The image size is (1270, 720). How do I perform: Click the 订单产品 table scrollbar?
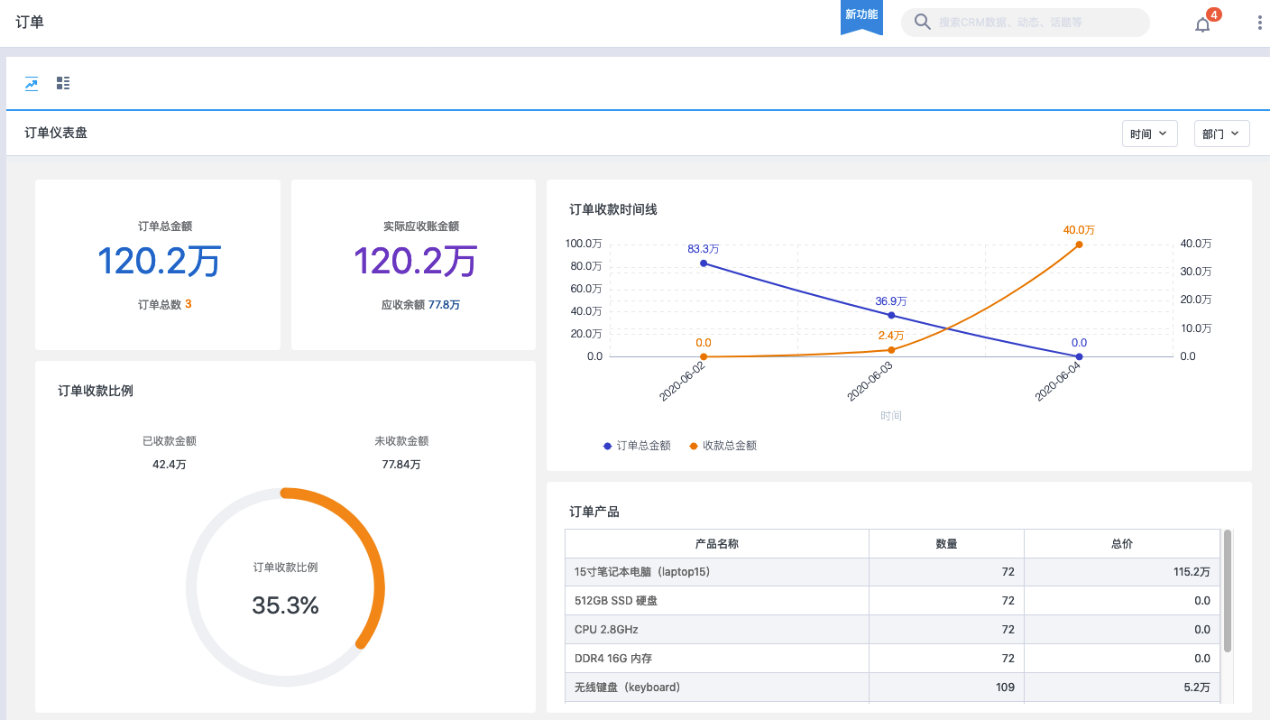[x=1227, y=590]
